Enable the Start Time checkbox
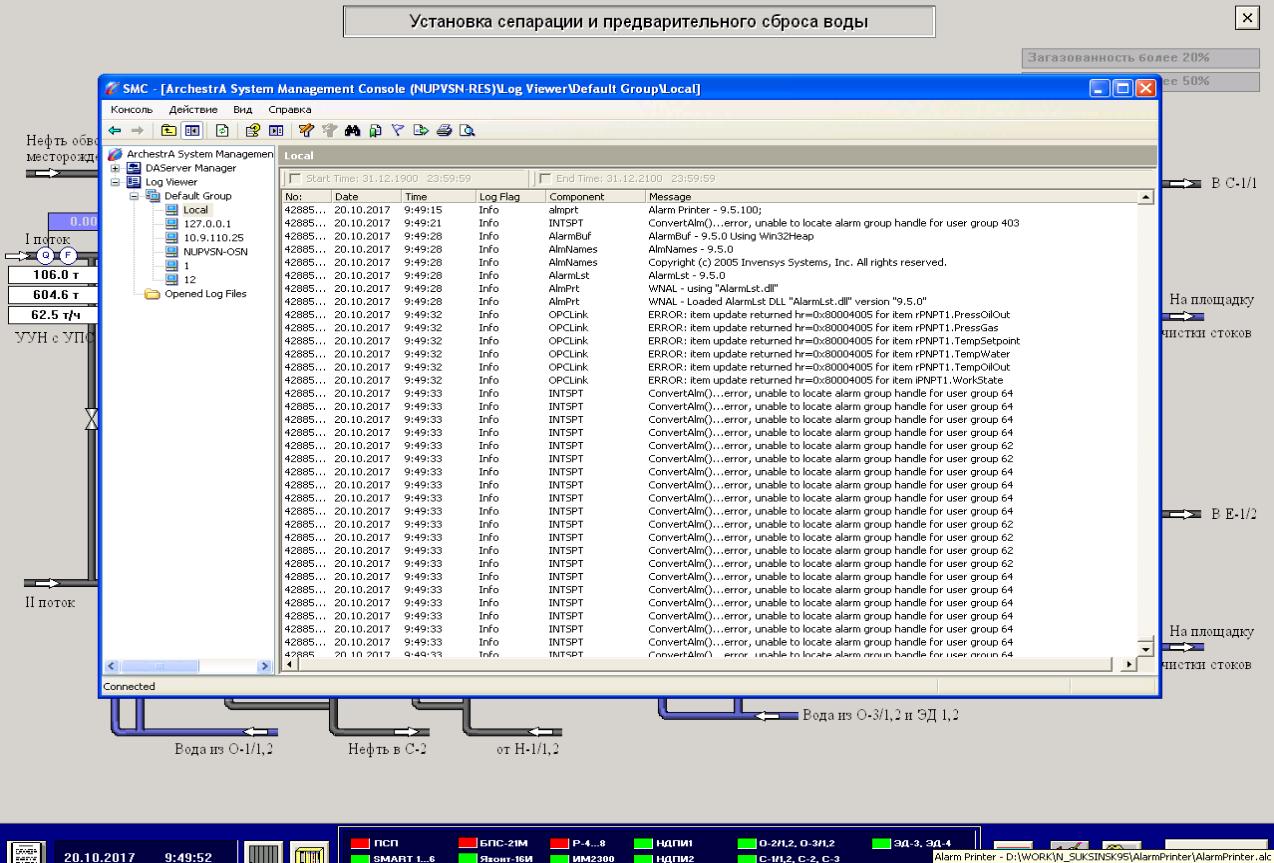This screenshot has height=863, width=1274. 294,178
